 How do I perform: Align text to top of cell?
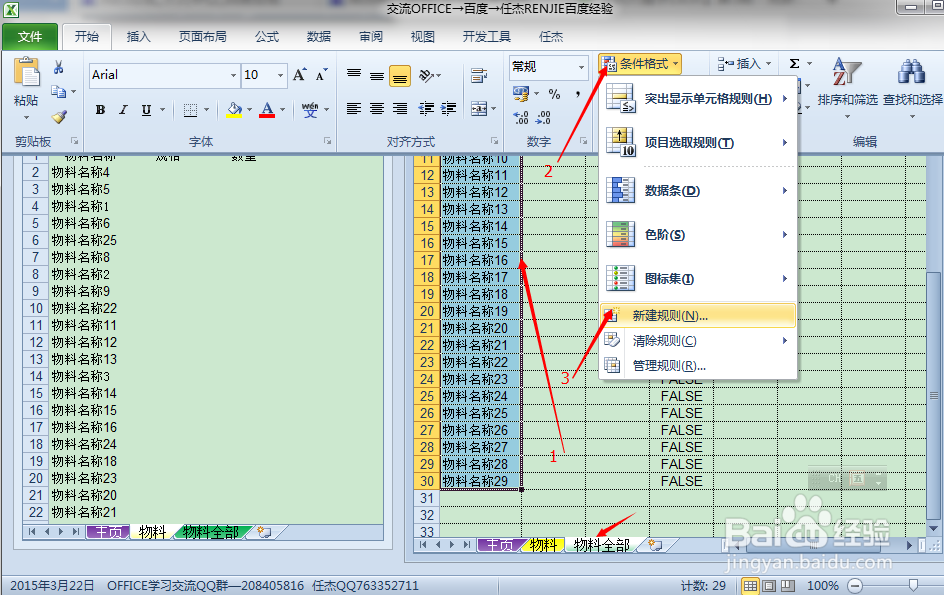coord(354,75)
